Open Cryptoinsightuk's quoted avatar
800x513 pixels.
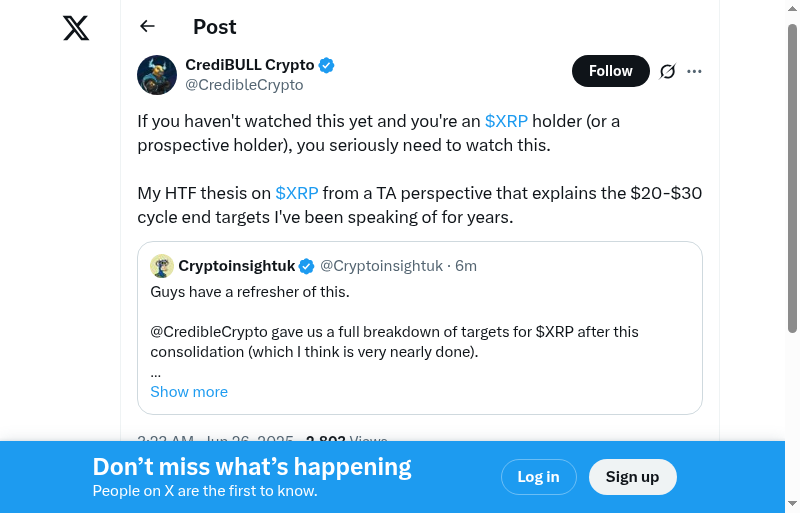[162, 266]
